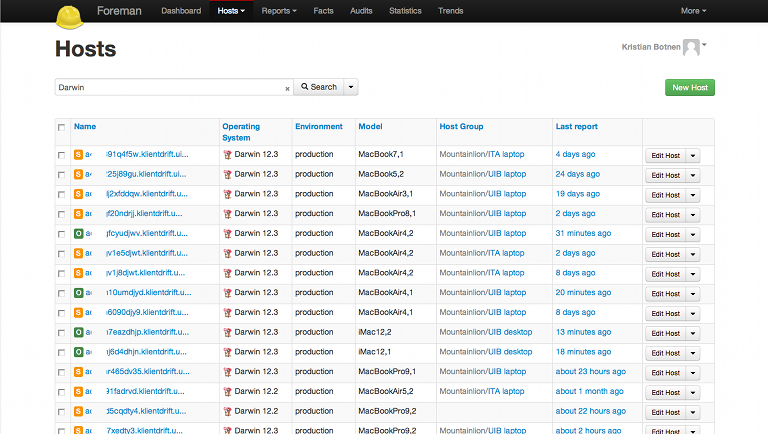Open the dropdown arrow next to Search button

351,87
